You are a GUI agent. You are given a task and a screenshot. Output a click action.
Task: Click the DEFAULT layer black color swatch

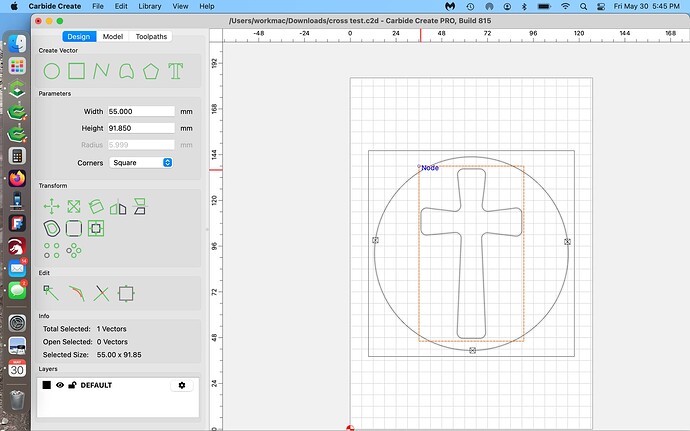[x=46, y=385]
